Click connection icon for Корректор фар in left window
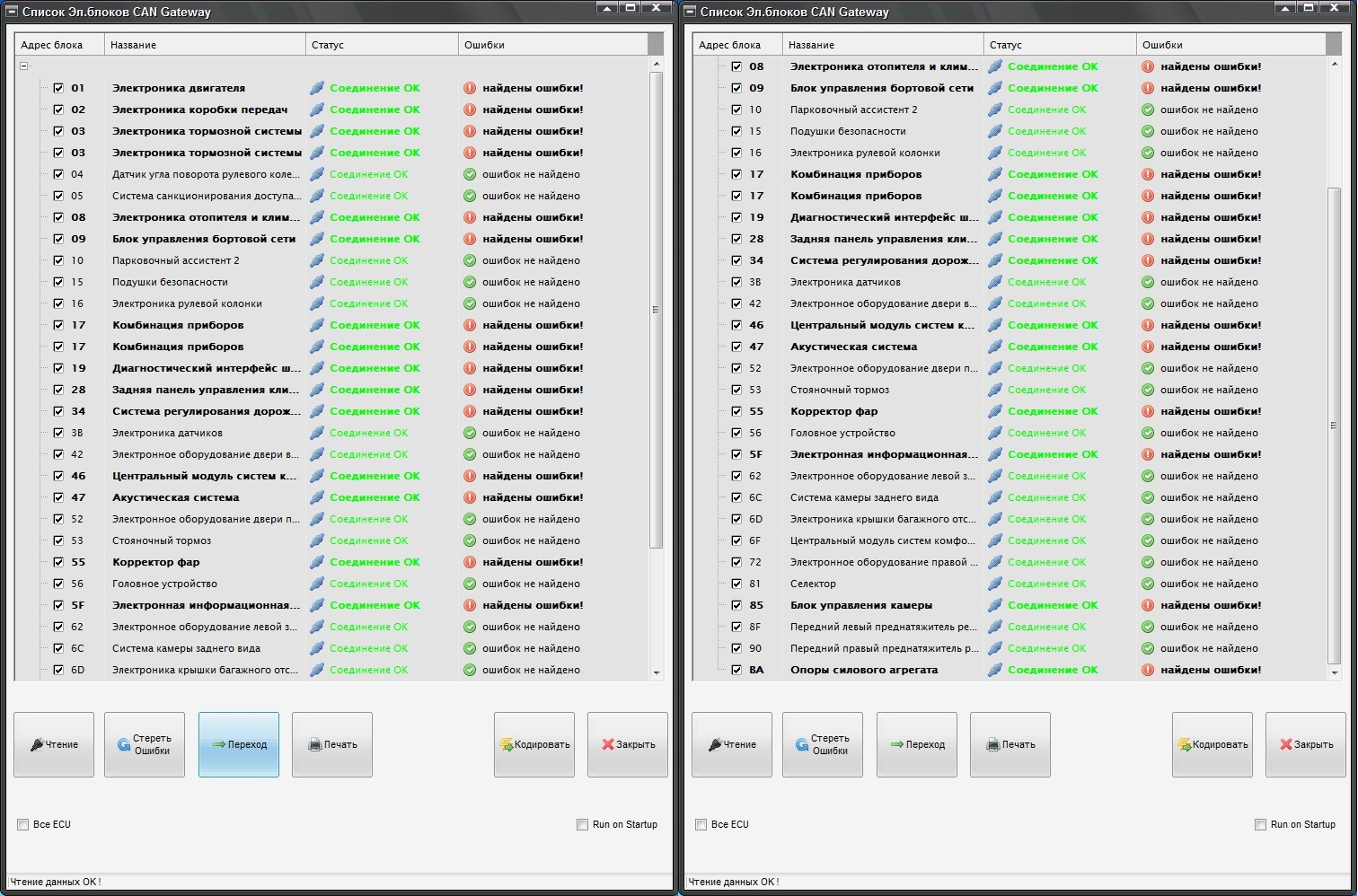This screenshot has width=1358, height=896. (x=317, y=562)
